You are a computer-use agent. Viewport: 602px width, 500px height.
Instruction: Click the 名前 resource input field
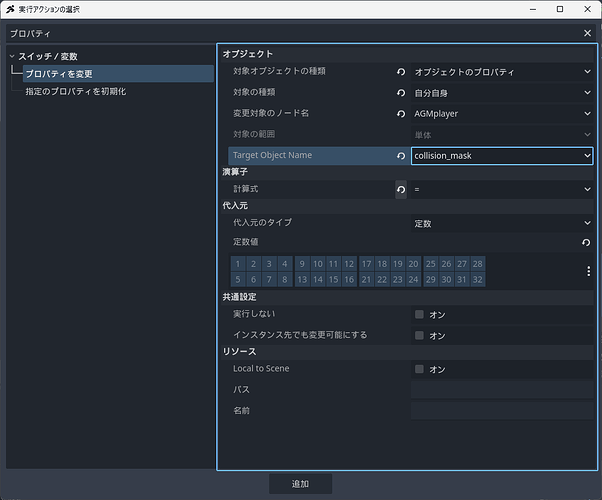(x=502, y=411)
